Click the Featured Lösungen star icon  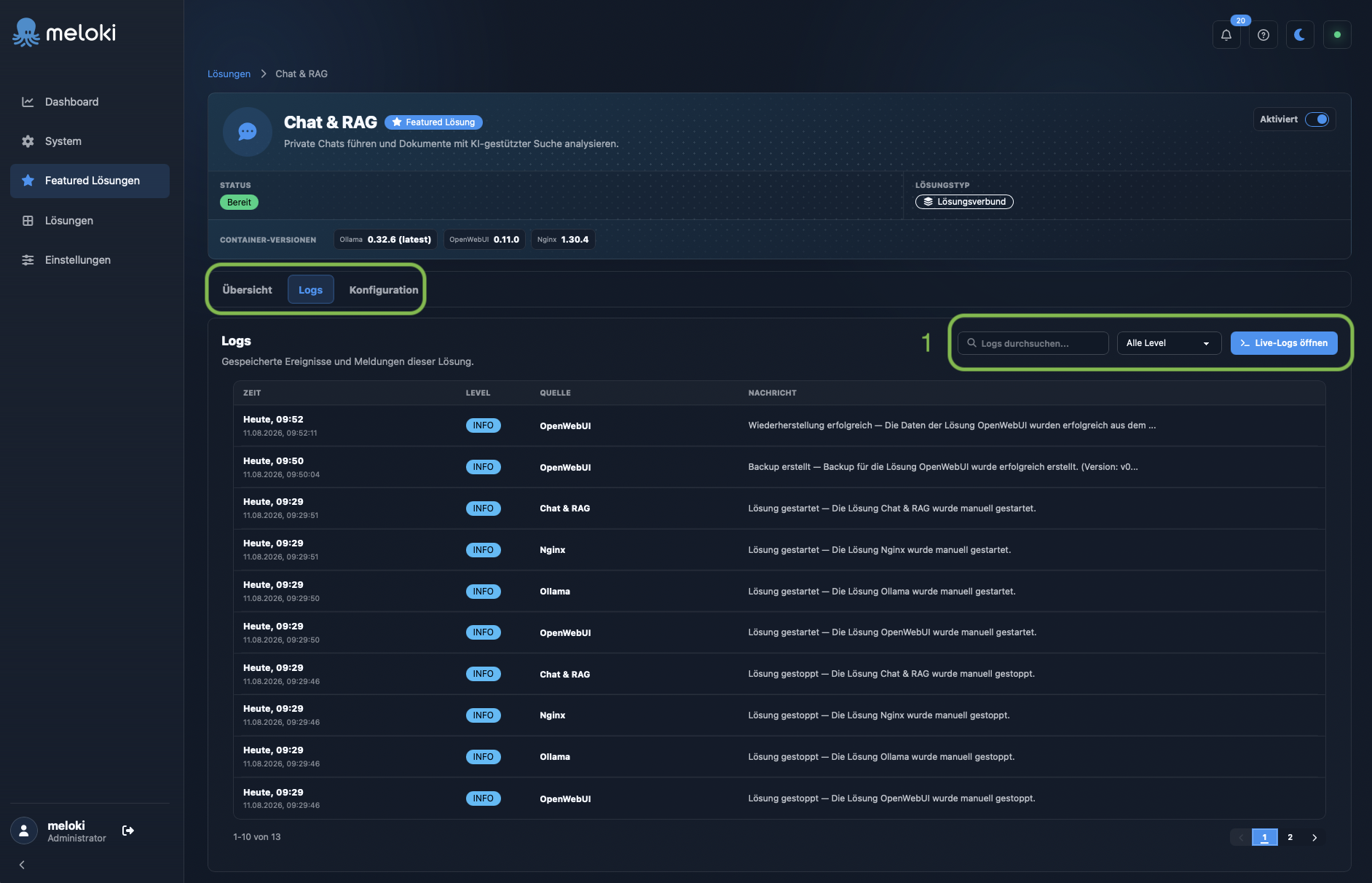pyautogui.click(x=28, y=181)
